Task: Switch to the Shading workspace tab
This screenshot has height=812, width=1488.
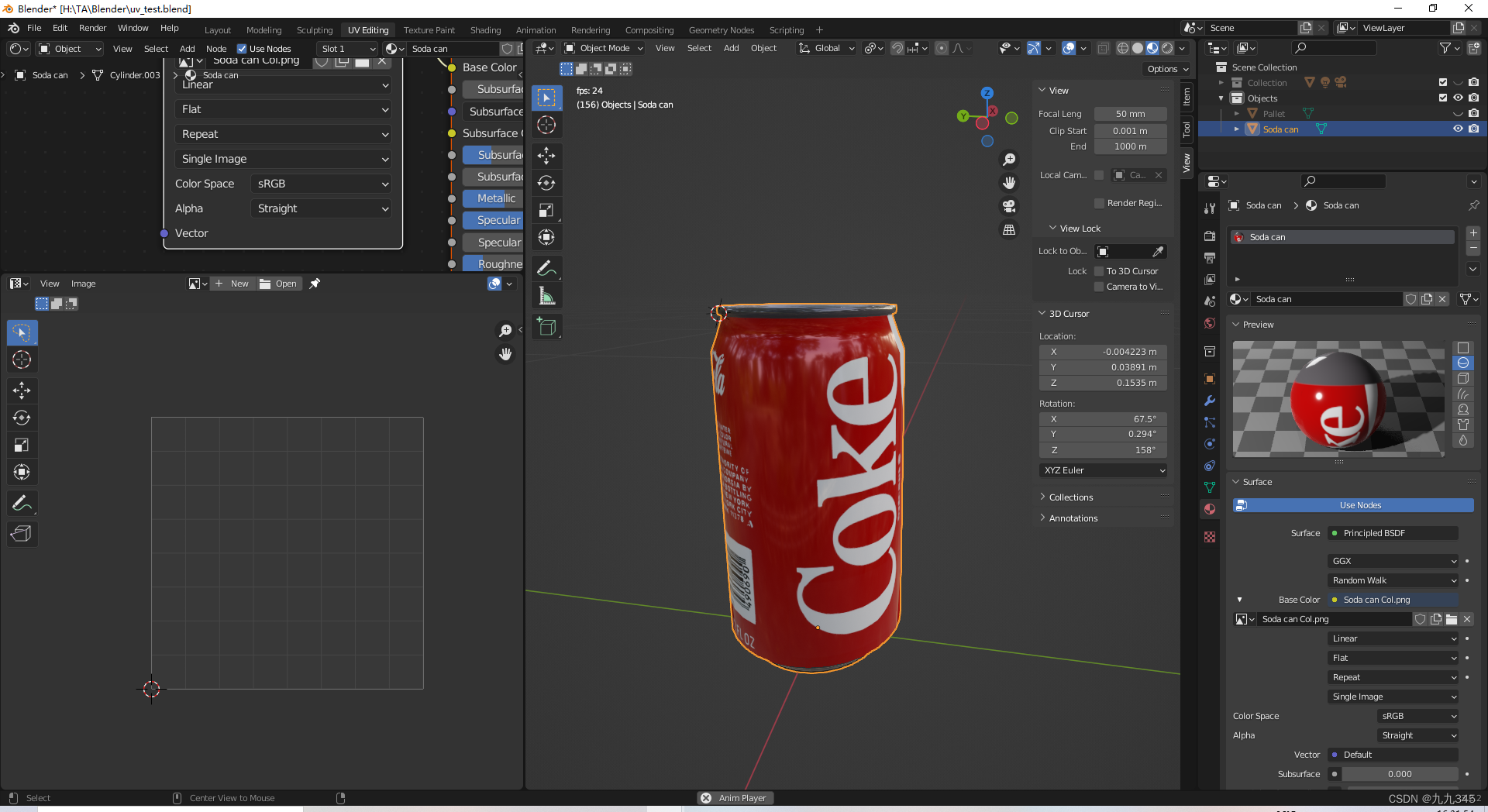Action: pos(485,30)
